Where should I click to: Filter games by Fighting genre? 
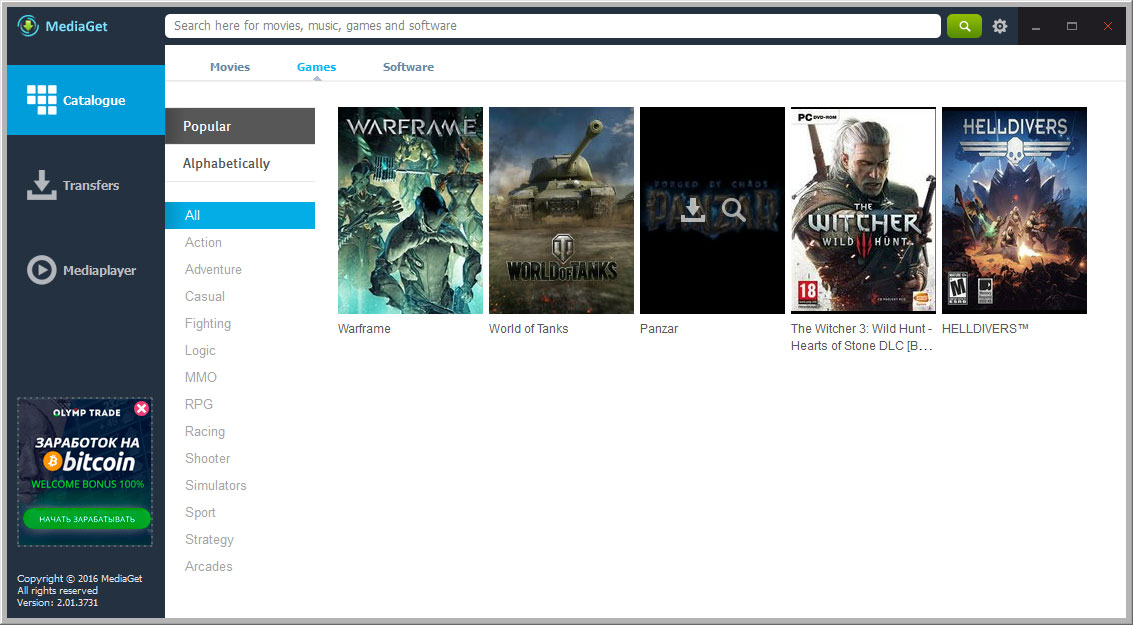point(208,324)
